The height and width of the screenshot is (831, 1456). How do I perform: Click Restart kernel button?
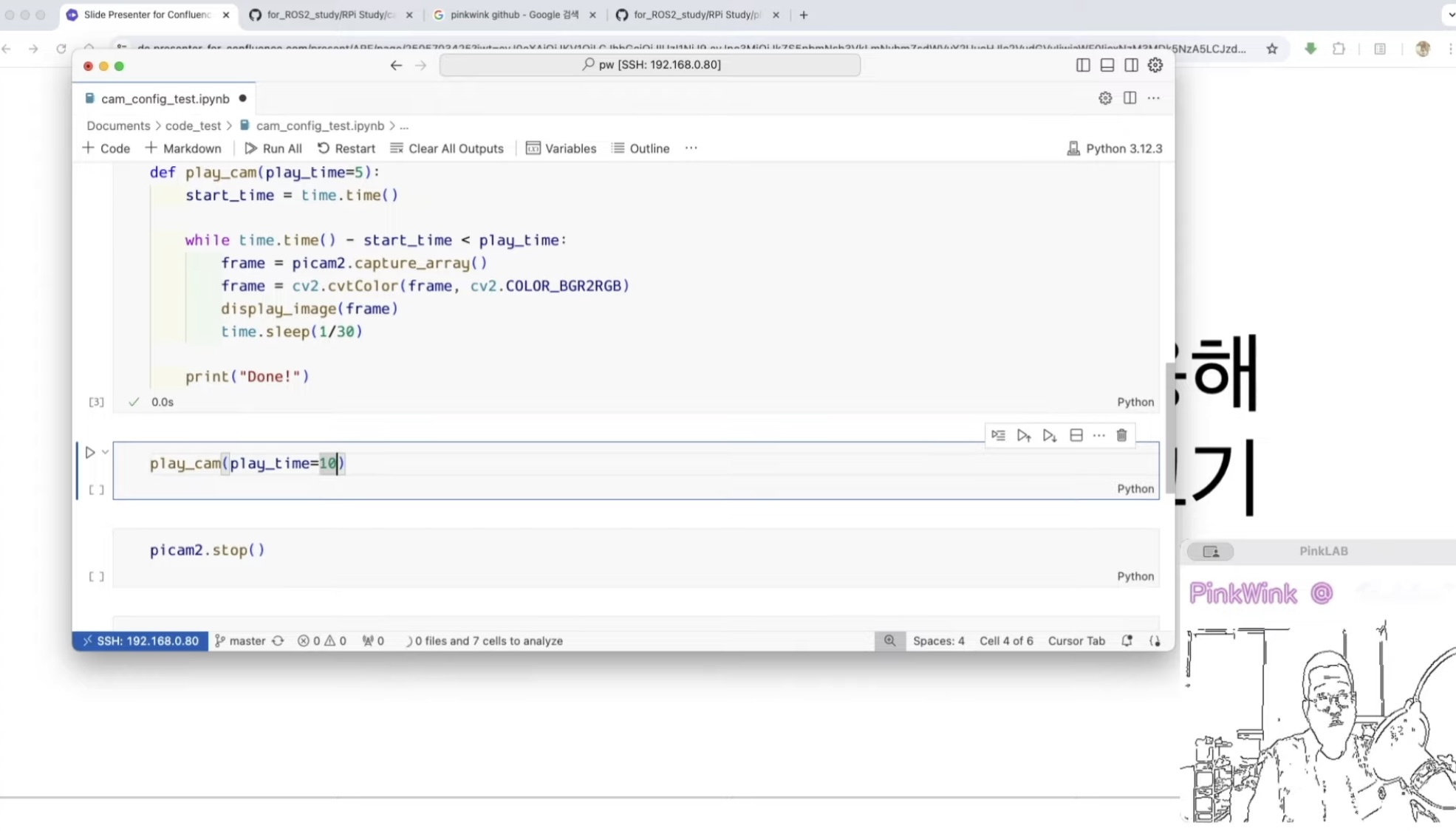346,148
